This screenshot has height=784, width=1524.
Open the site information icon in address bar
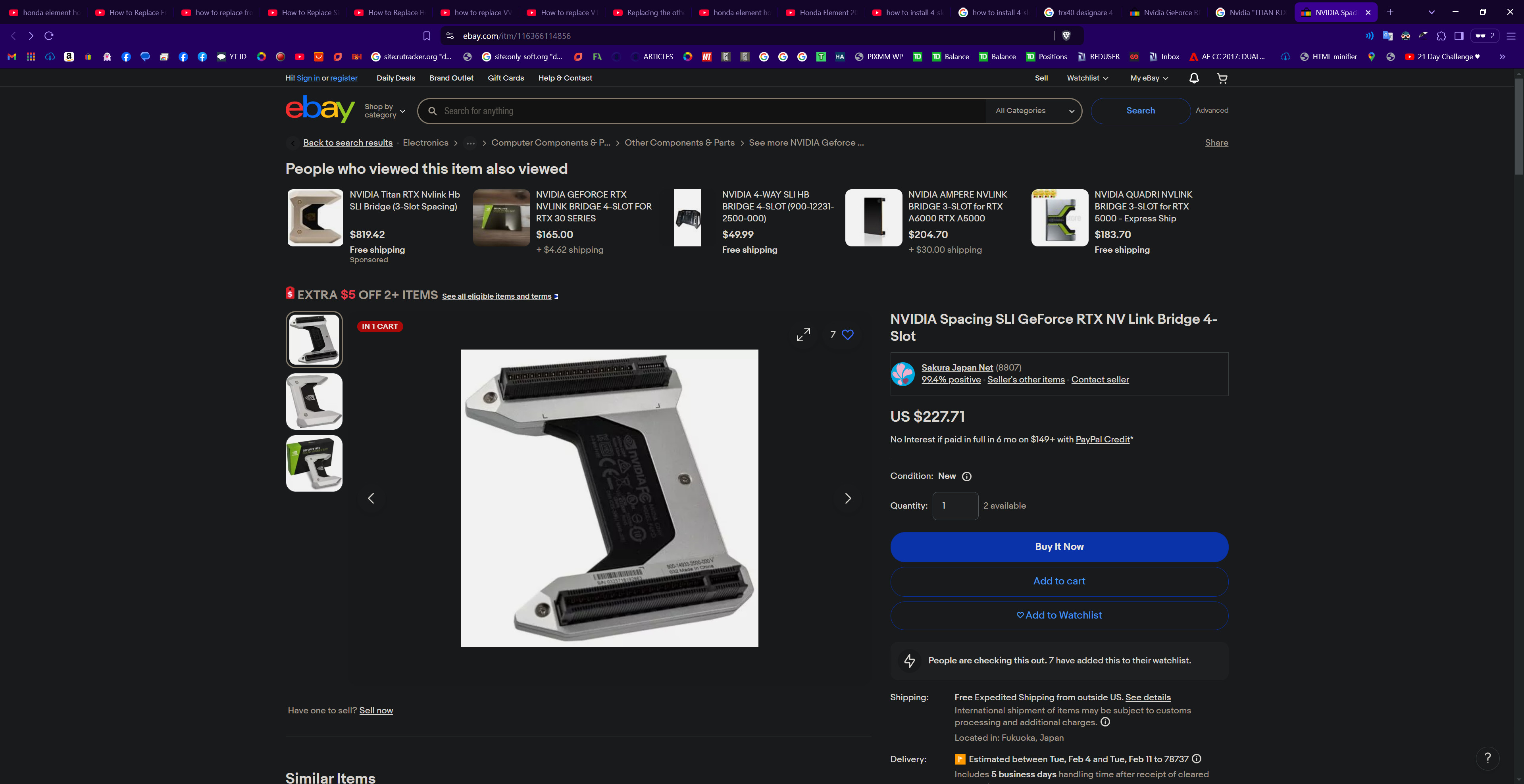pyautogui.click(x=450, y=36)
